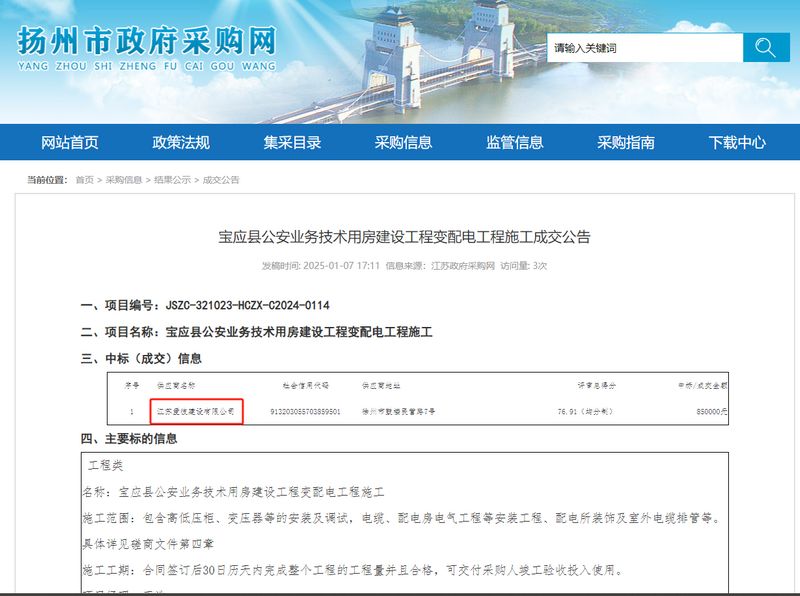
Task: Click the 首页 breadcrumb link
Action: pos(84,180)
